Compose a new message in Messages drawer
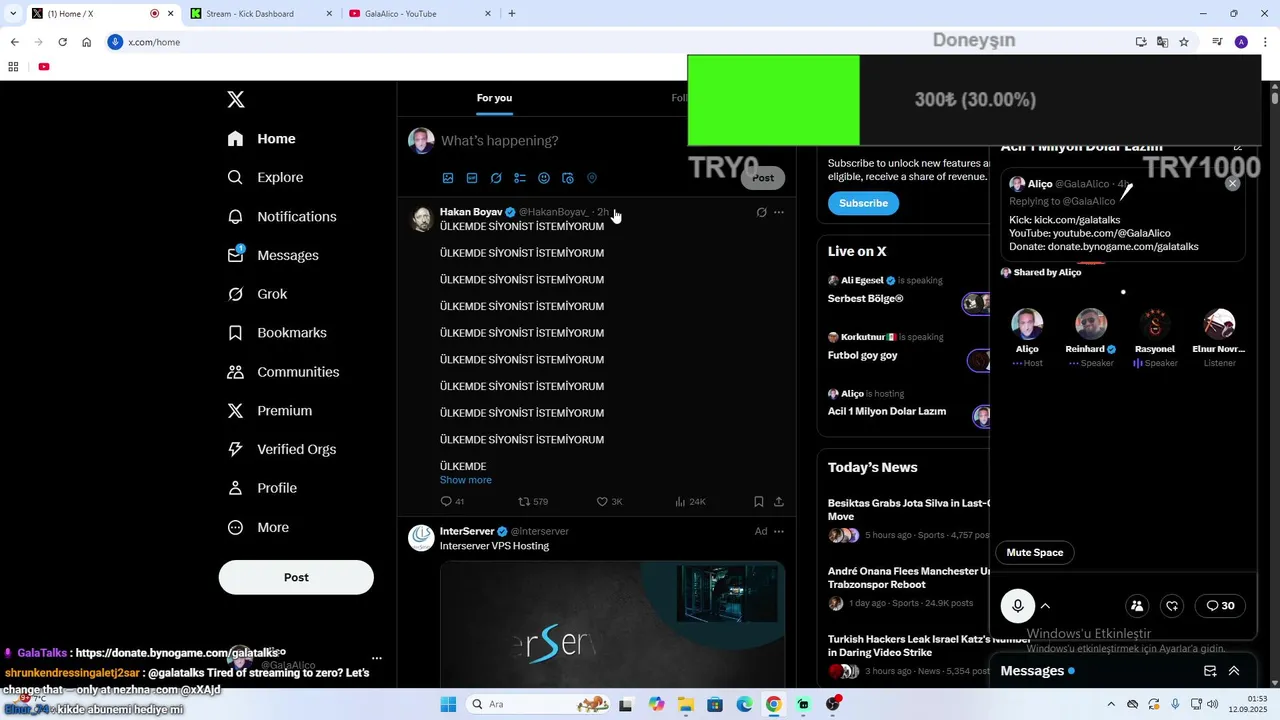 (x=1210, y=671)
